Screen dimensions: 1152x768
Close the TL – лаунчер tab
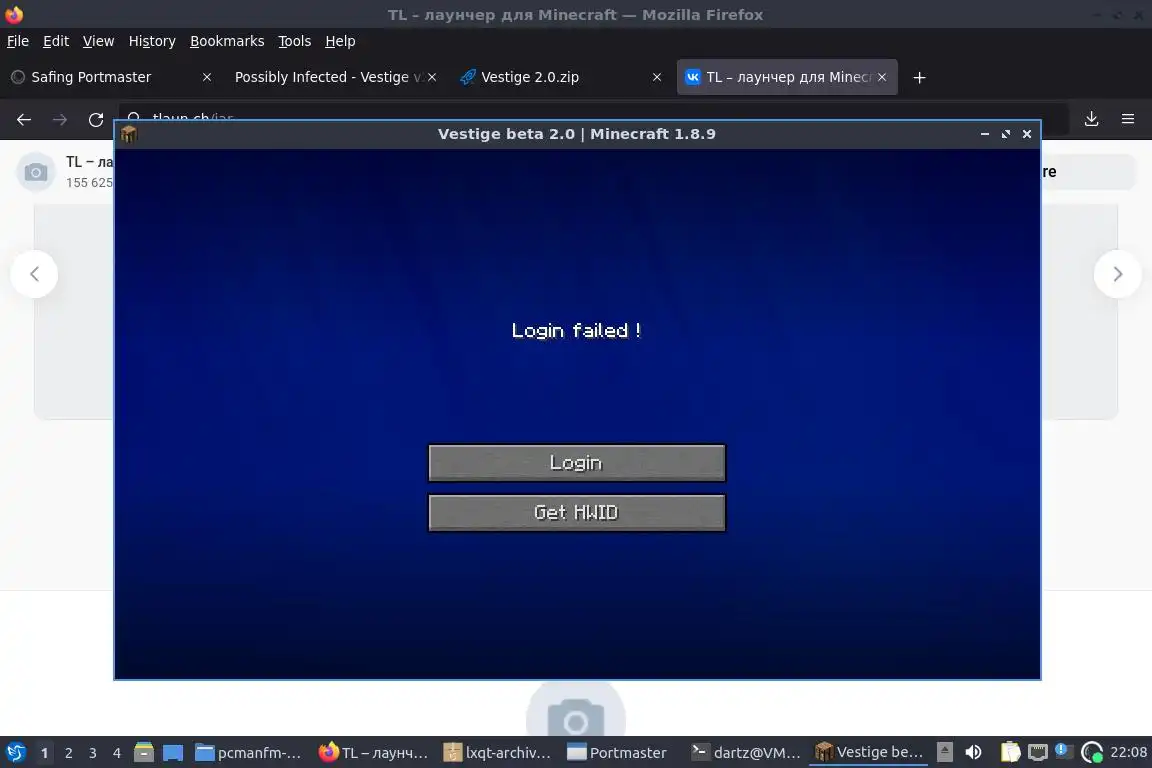click(x=882, y=77)
